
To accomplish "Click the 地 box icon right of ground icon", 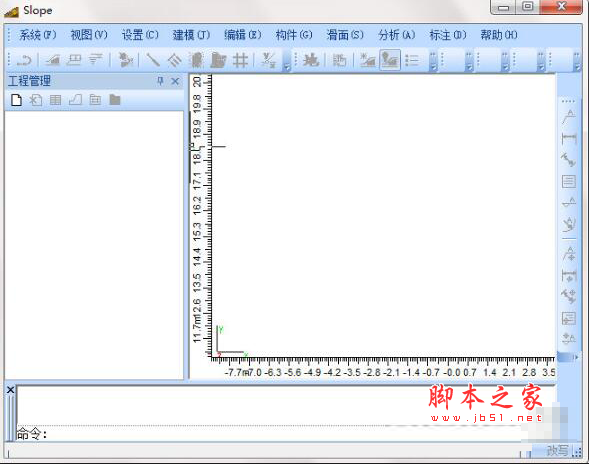I will pyautogui.click(x=339, y=60).
